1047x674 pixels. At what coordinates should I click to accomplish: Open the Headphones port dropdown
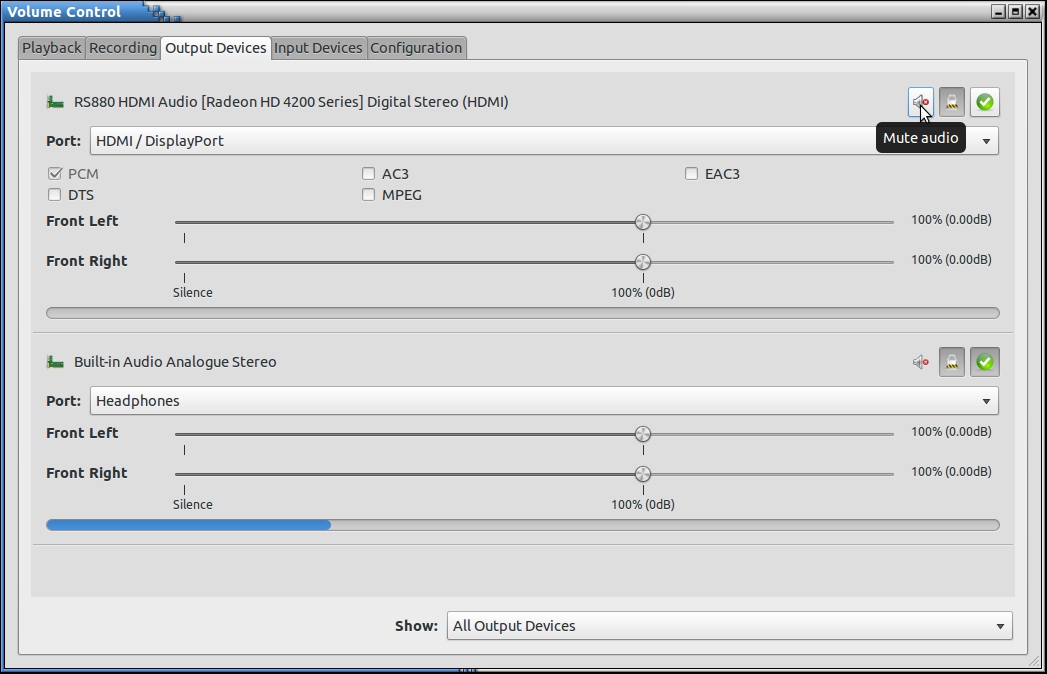point(544,401)
